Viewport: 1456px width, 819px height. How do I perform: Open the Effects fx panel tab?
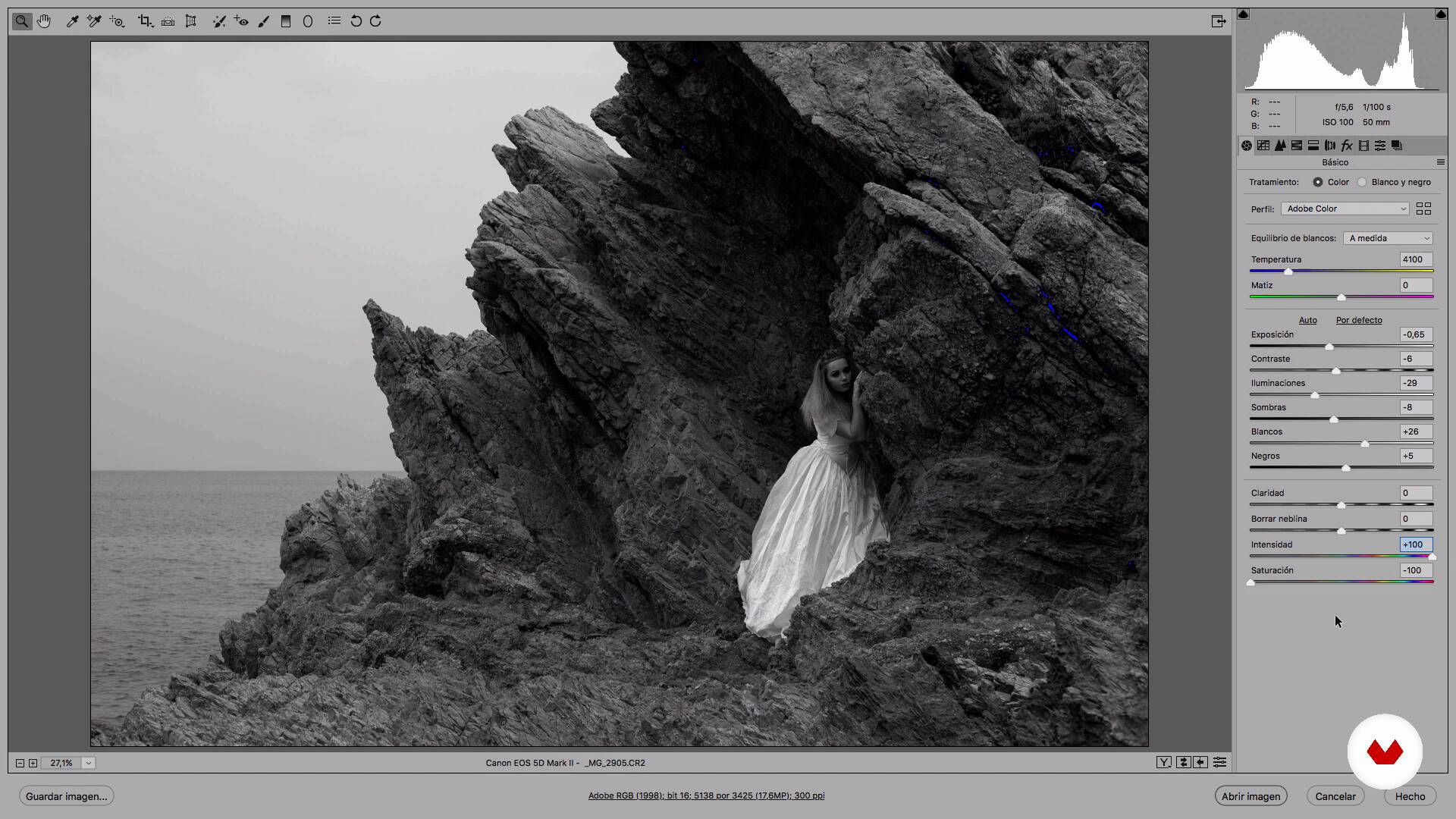tap(1347, 146)
